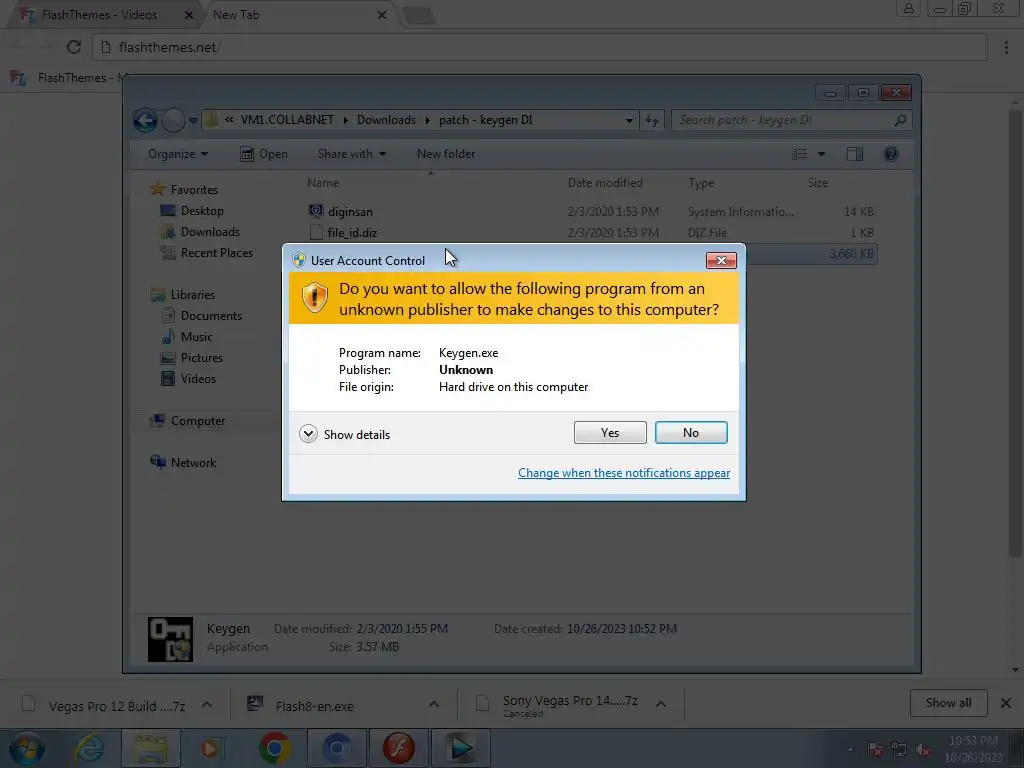This screenshot has width=1024, height=768.
Task: Click the Favorites star in the sidebar
Action: pyautogui.click(x=157, y=189)
